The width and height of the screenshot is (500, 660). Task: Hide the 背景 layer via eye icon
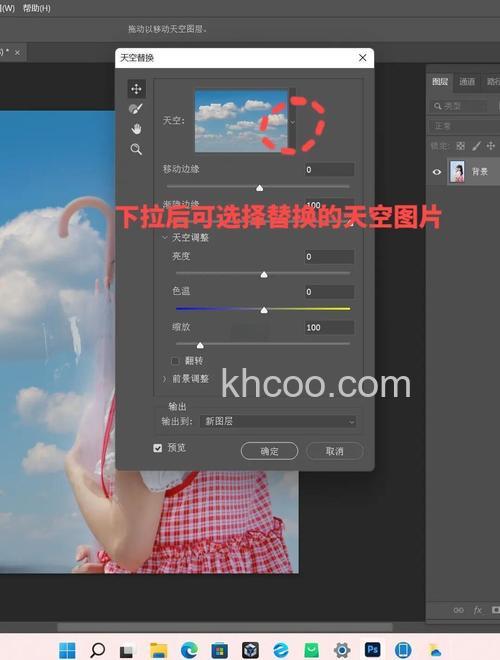tap(437, 172)
